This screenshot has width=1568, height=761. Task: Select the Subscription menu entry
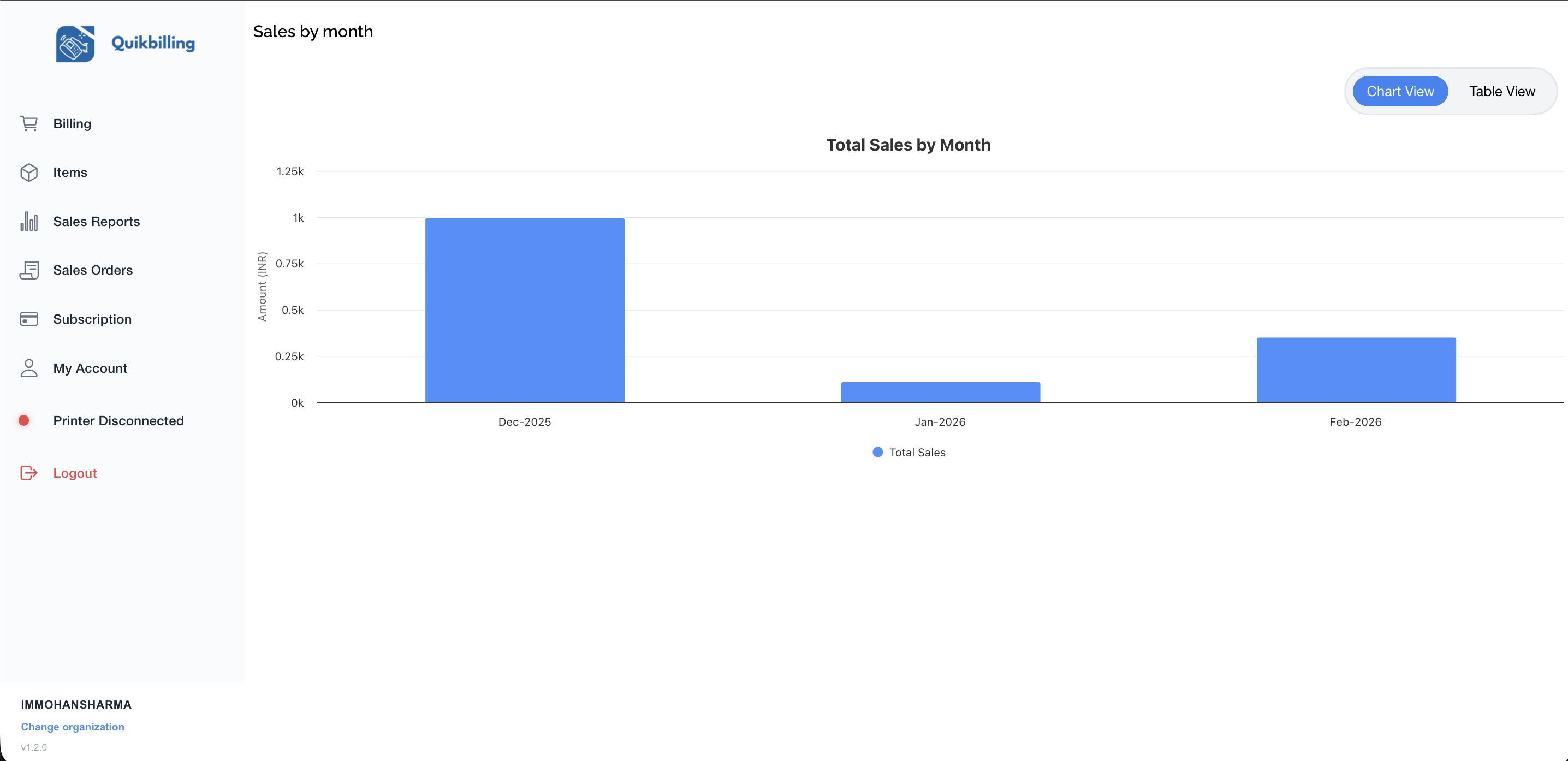(x=92, y=318)
